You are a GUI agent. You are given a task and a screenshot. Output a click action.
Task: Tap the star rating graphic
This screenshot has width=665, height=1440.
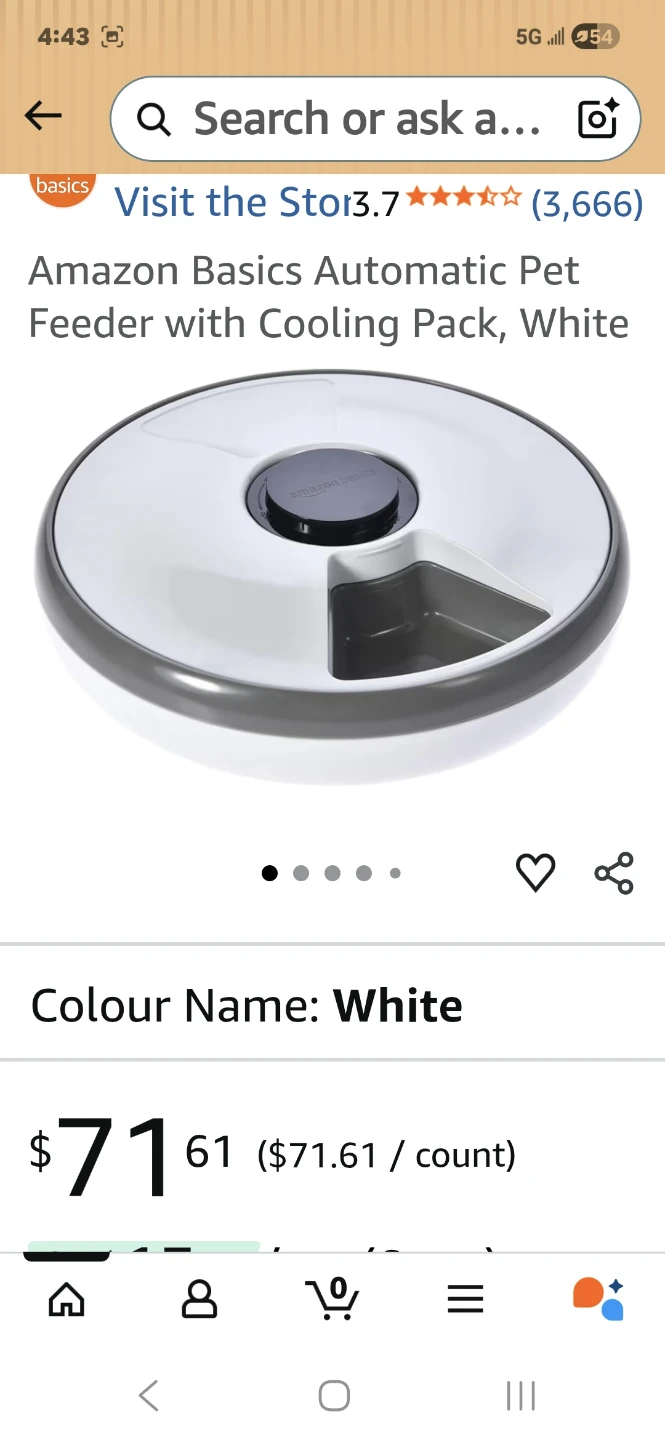[x=463, y=197]
